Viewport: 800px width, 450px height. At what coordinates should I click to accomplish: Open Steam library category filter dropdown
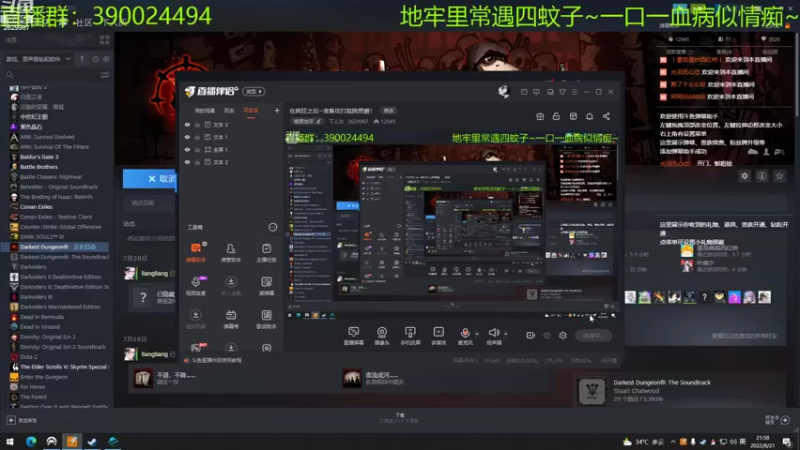(x=38, y=59)
